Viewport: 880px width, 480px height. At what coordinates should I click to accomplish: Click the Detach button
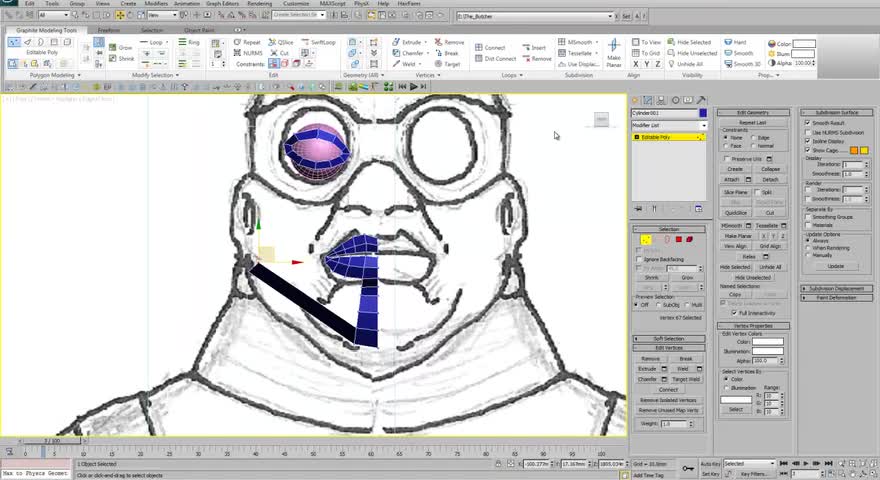point(770,180)
